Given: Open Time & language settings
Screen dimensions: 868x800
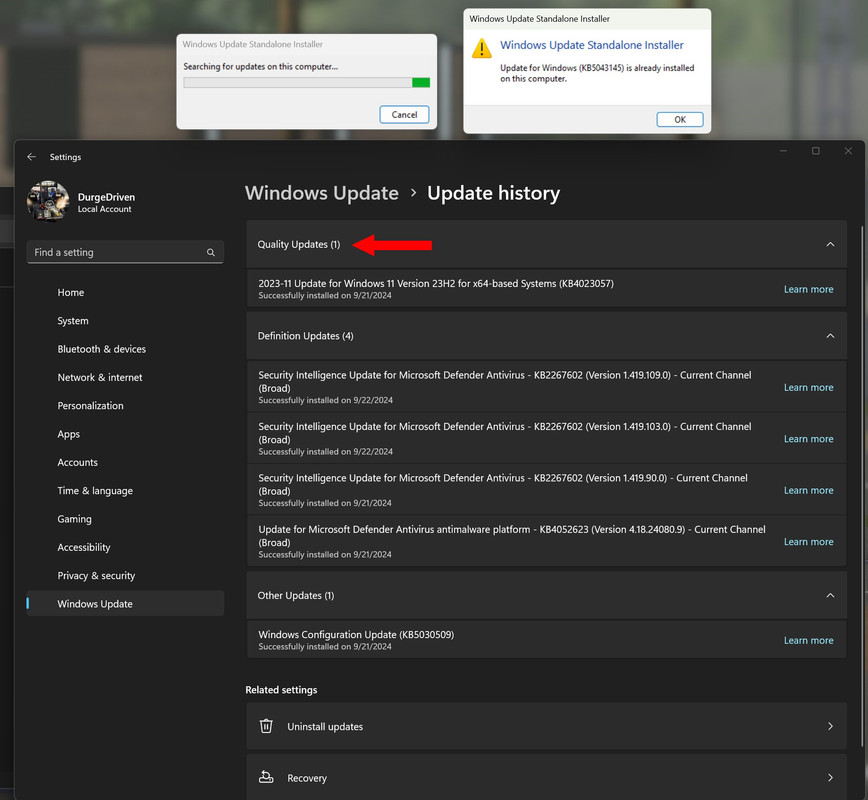Looking at the screenshot, I should (125, 490).
